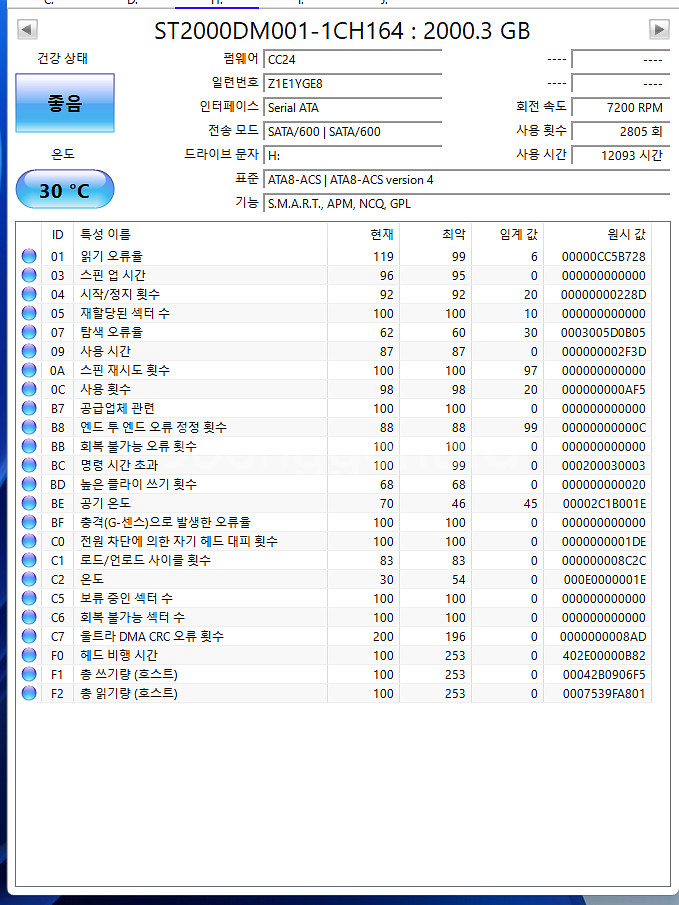
Task: Click status icon for BC 명령 시간 초과
Action: pos(29,465)
